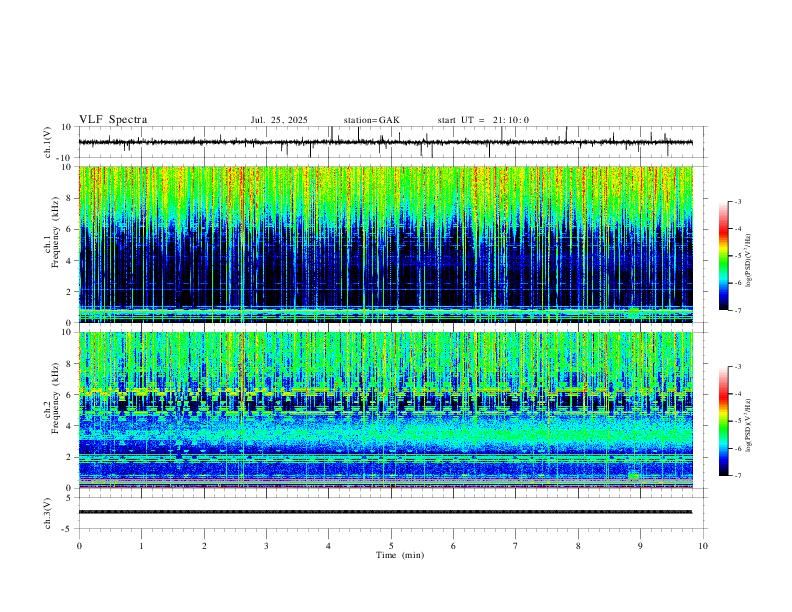Screen dimensions: 792x612
Task: Click the time axis tick label "0"
Action: [x=79, y=546]
